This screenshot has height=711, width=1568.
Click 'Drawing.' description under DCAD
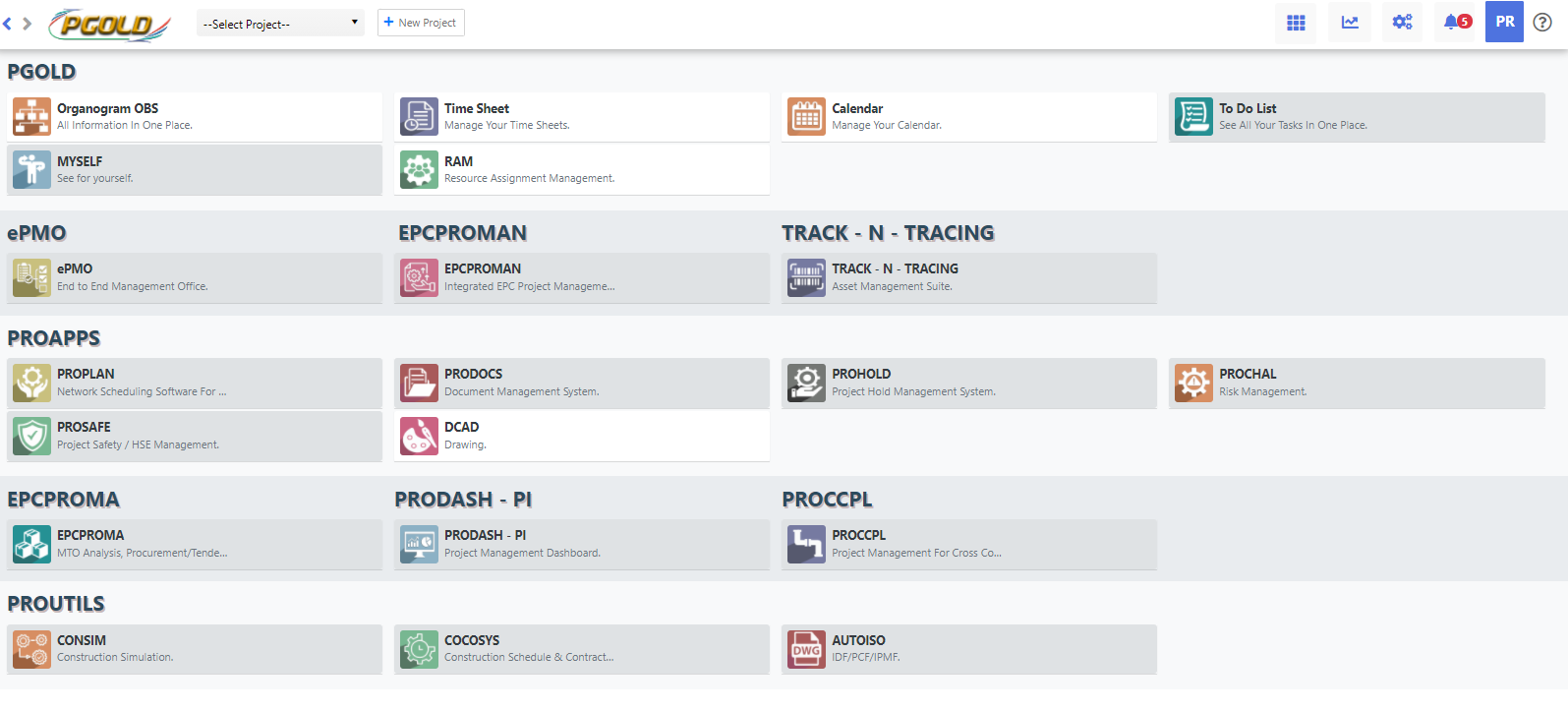coord(465,444)
